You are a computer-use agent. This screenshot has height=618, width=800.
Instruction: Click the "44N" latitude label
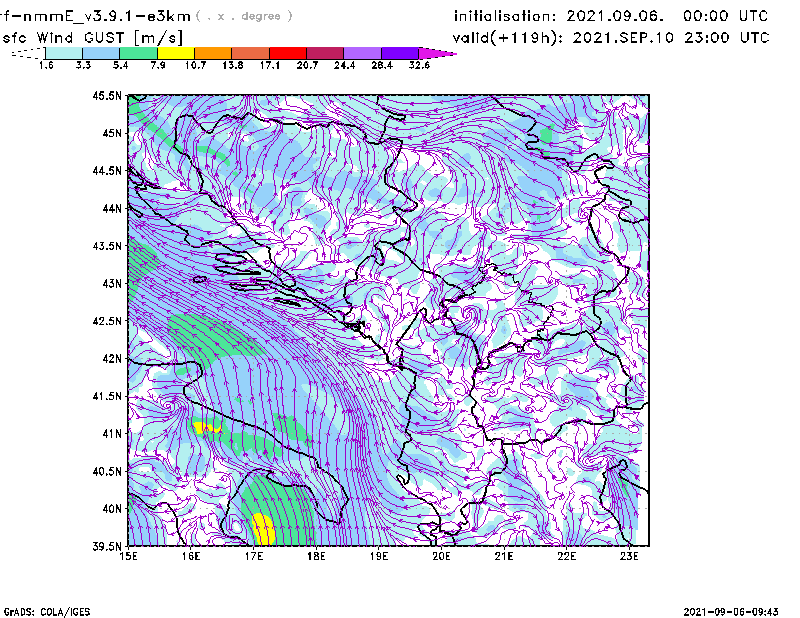112,208
